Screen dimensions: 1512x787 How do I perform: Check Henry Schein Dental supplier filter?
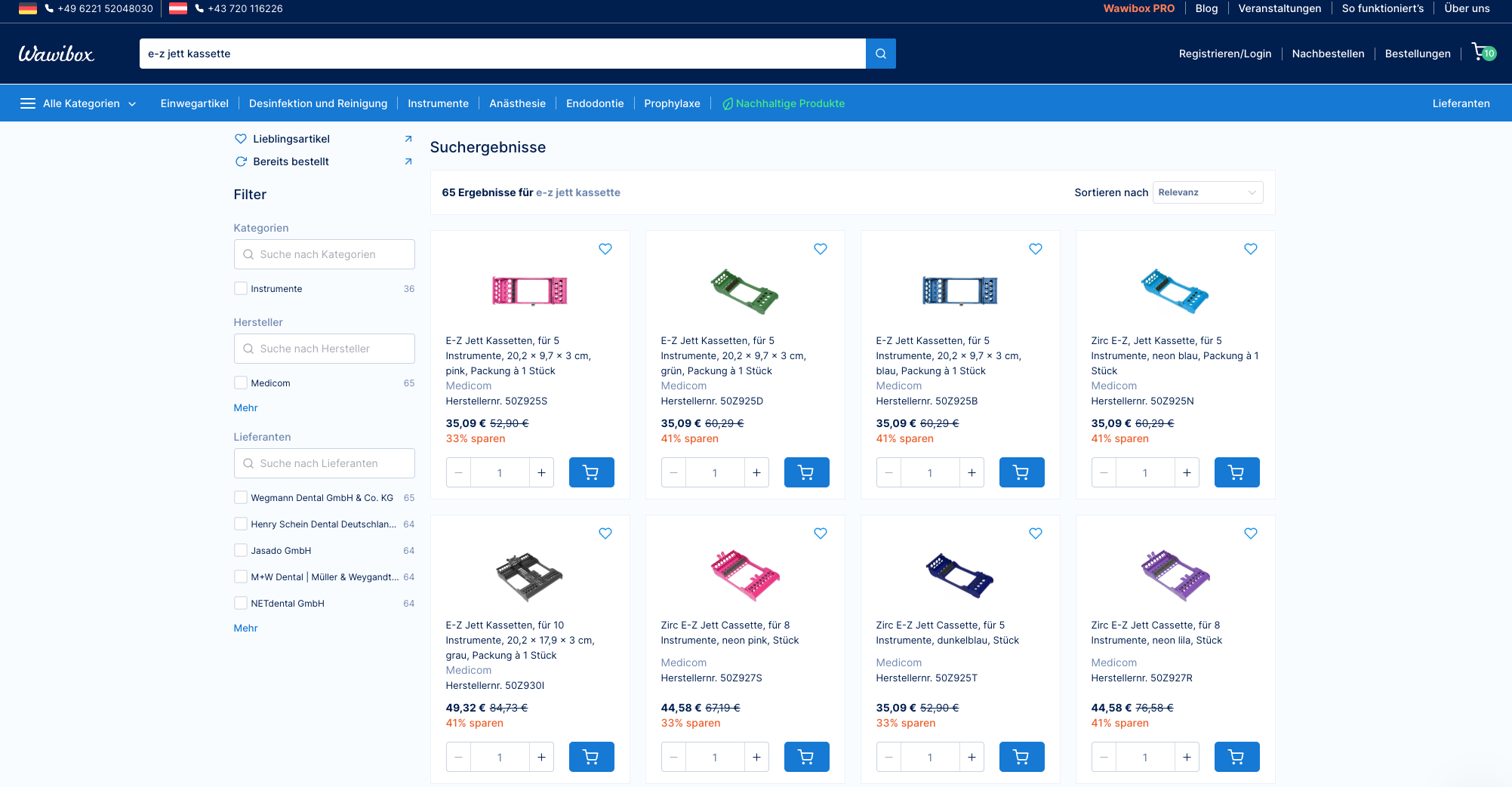click(241, 524)
